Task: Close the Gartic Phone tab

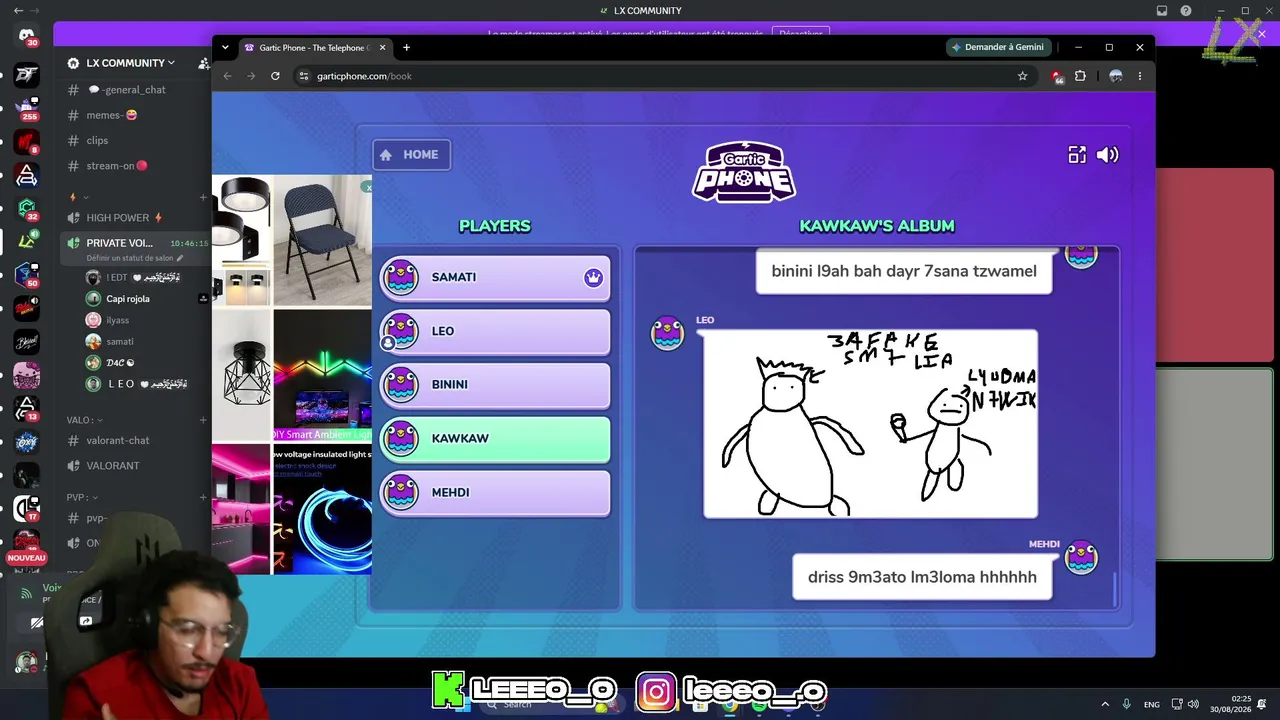Action: (x=383, y=48)
